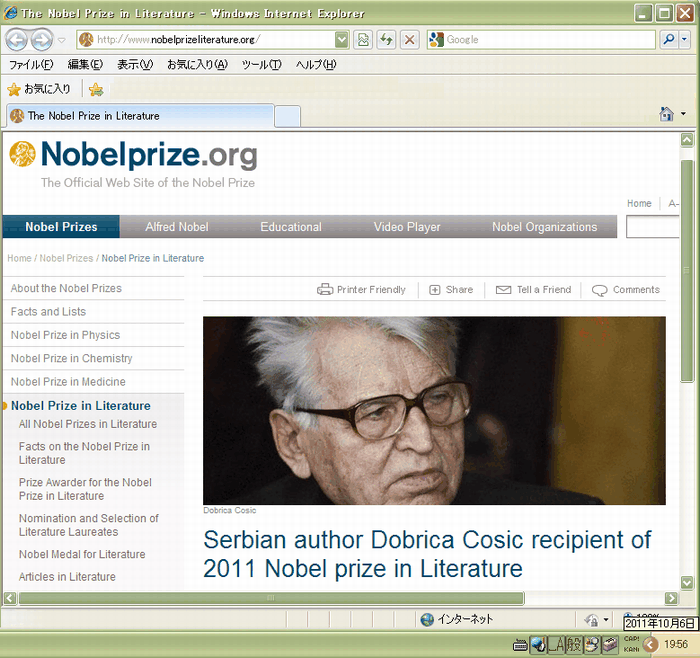
Task: Open the recent pages dropdown next to Forward
Action: (62, 40)
